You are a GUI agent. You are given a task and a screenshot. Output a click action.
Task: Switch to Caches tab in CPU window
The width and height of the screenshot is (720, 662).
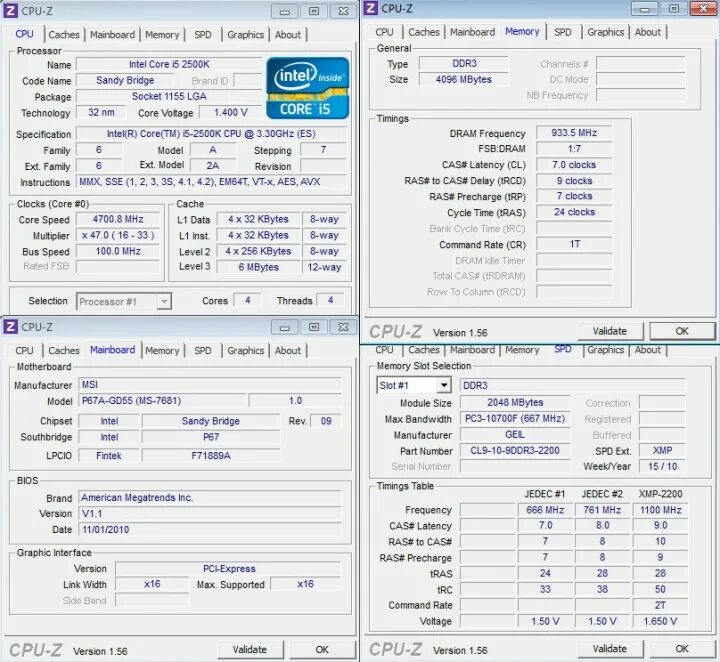click(x=64, y=35)
